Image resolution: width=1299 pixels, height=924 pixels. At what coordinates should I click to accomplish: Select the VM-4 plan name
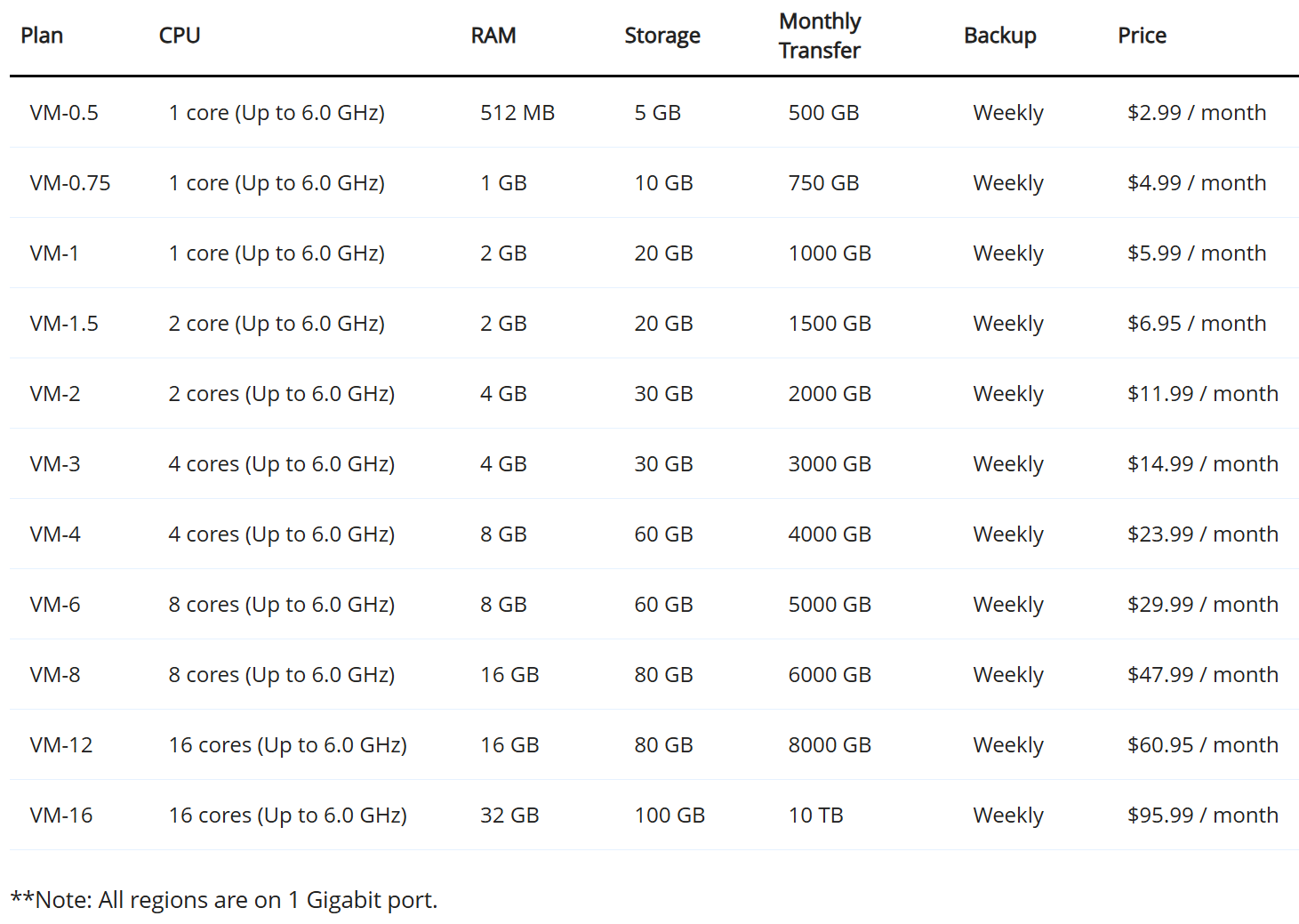[x=55, y=534]
